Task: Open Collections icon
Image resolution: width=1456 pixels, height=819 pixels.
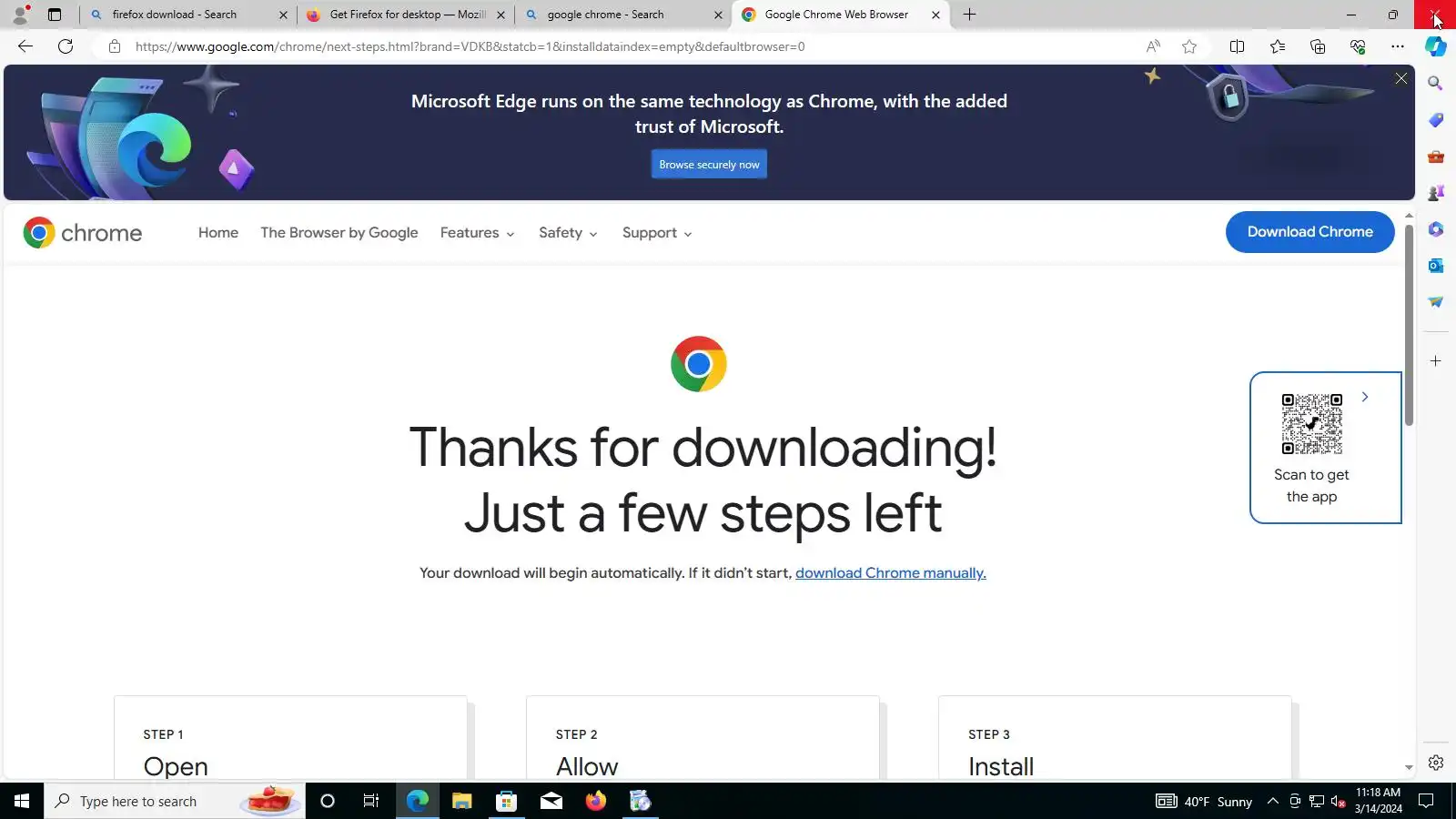Action: 1318,46
